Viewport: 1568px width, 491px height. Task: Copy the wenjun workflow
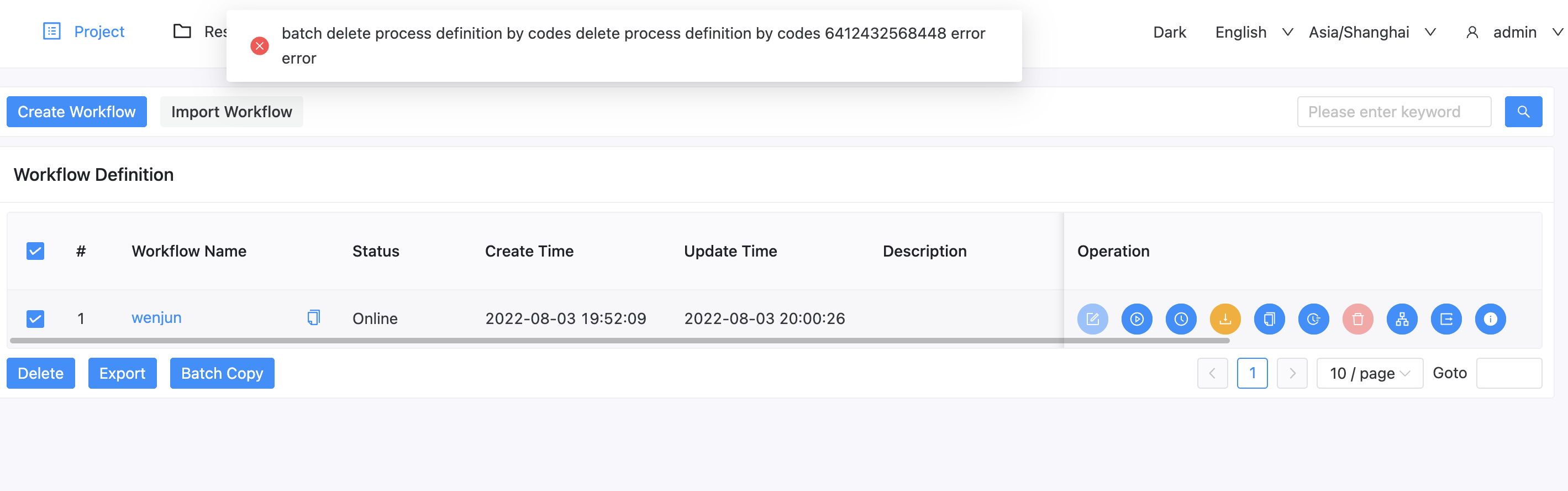tap(1269, 318)
